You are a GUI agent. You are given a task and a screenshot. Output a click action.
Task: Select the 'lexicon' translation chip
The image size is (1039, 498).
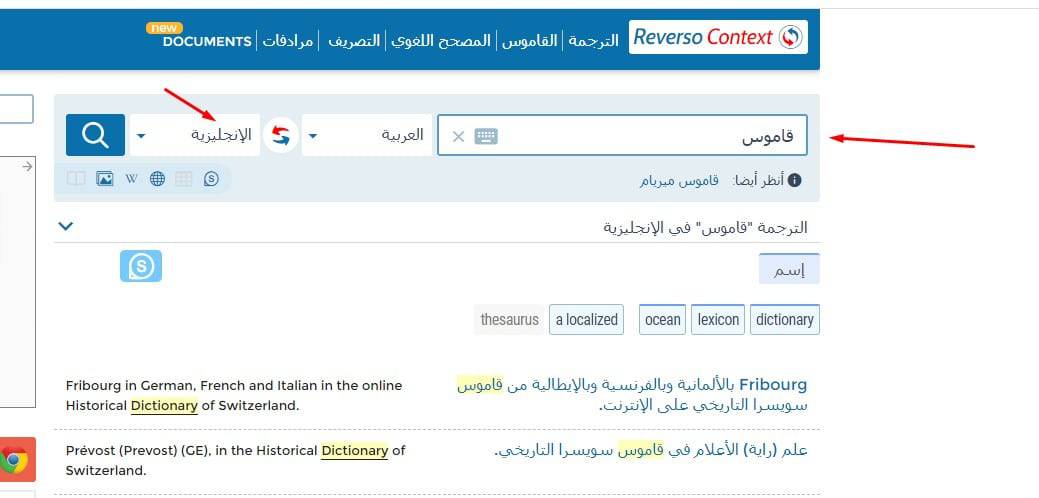click(718, 319)
